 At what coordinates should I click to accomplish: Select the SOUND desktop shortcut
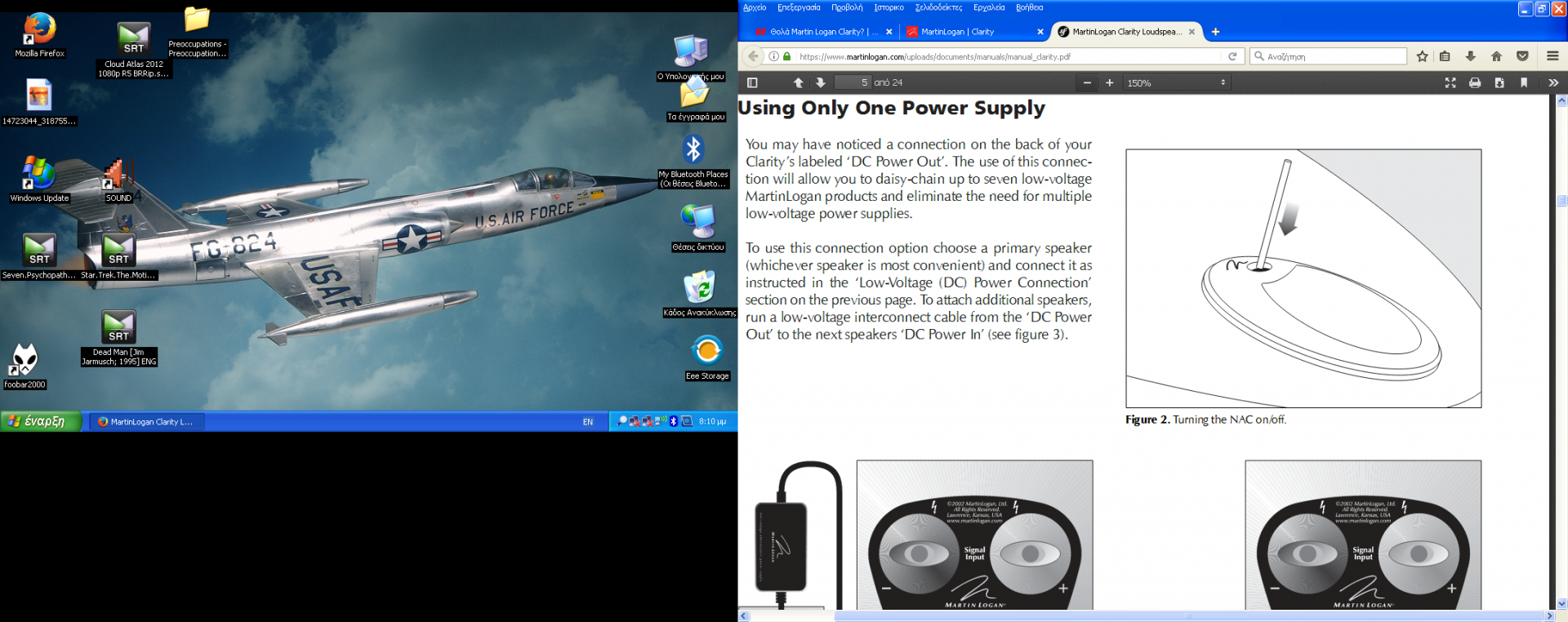click(x=118, y=180)
